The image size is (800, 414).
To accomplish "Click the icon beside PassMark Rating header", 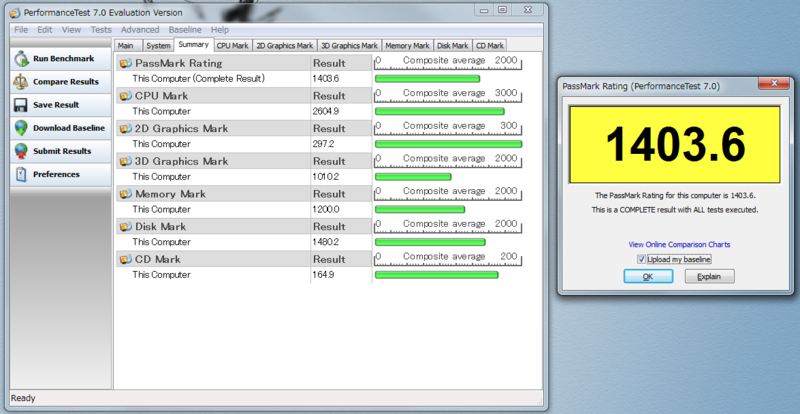I will click(x=125, y=63).
